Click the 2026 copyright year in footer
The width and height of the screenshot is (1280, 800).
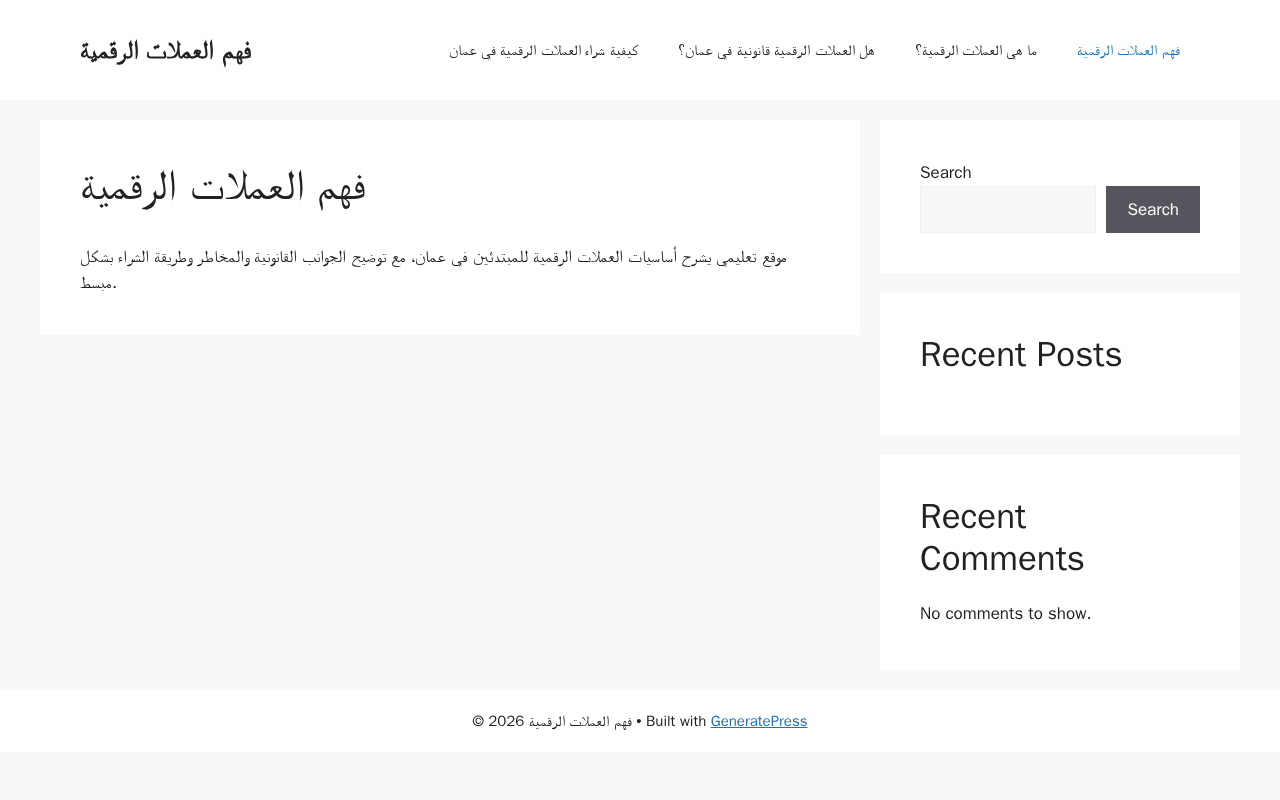pyautogui.click(x=506, y=721)
